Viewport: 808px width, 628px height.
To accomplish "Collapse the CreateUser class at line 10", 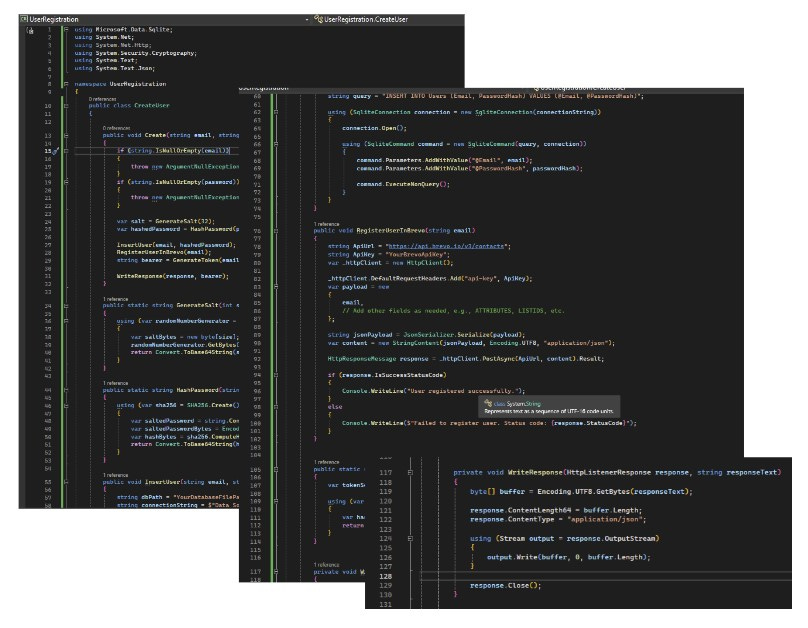I will (x=66, y=106).
